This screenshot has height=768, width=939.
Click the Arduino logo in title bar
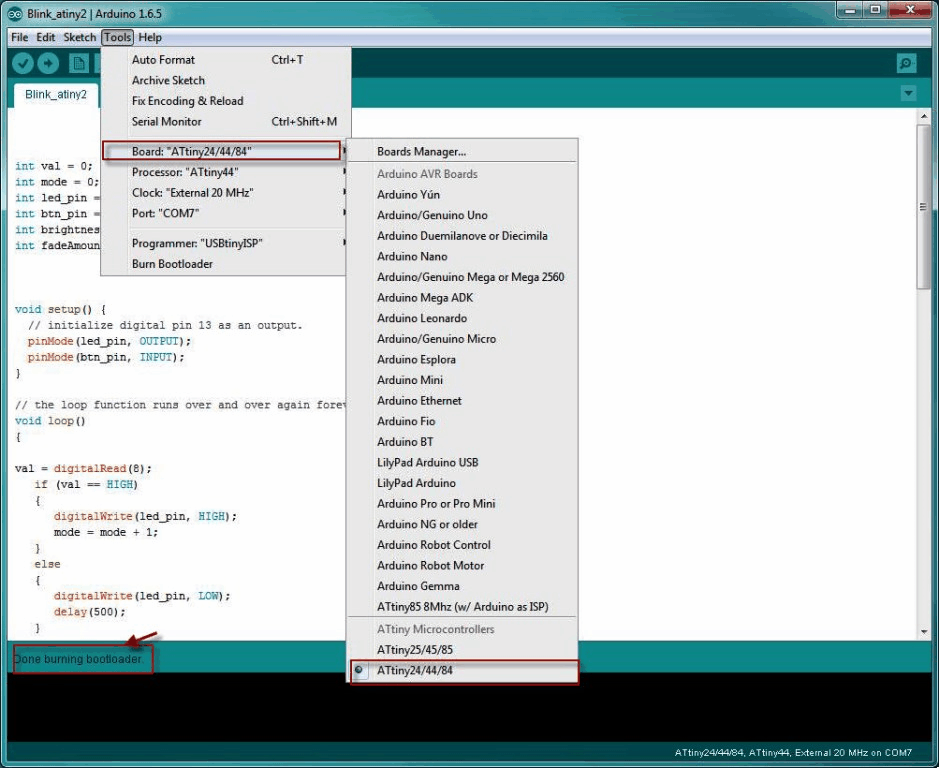point(14,13)
